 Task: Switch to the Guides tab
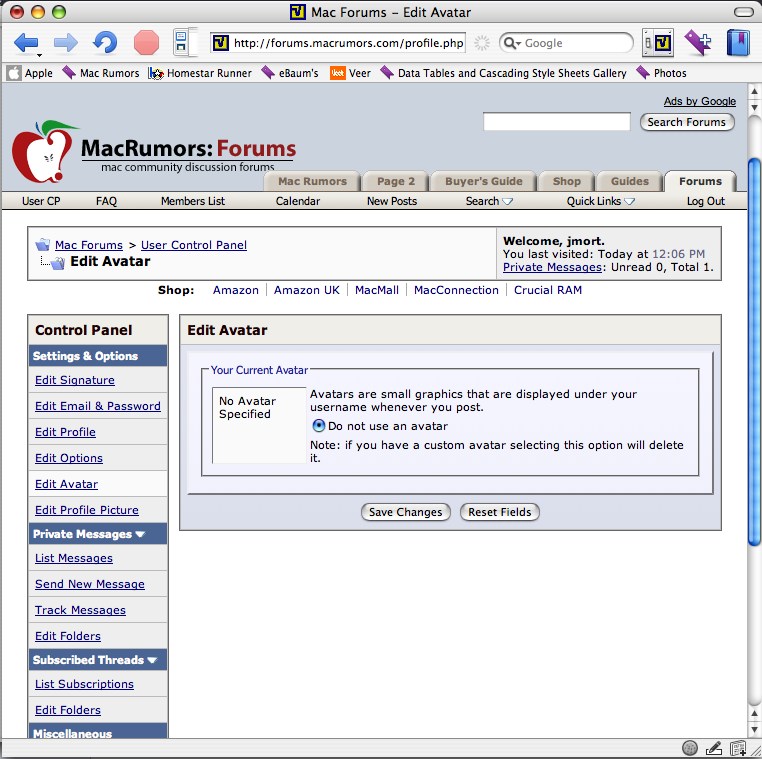pyautogui.click(x=630, y=181)
